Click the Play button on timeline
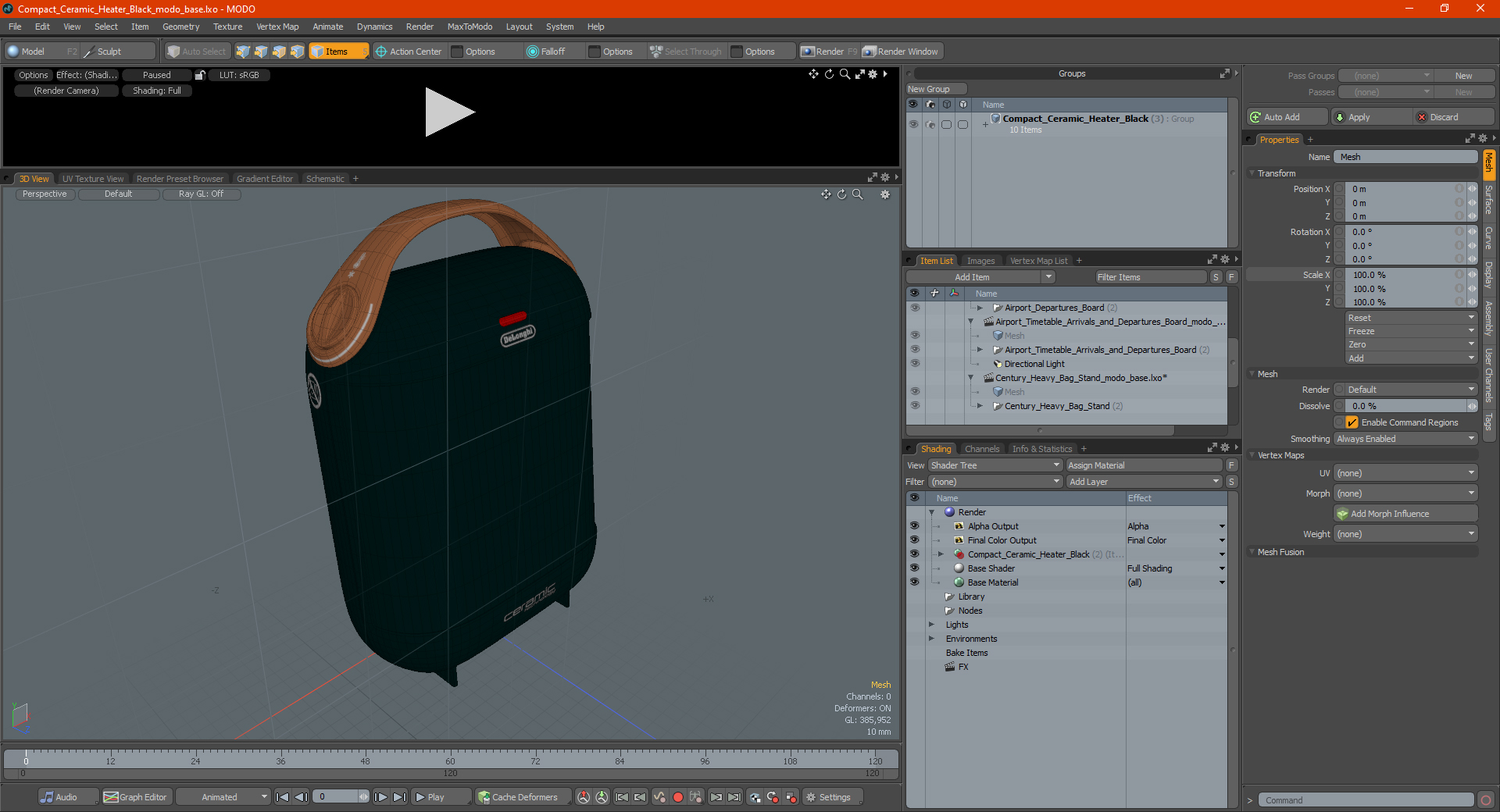This screenshot has width=1500, height=812. click(441, 797)
